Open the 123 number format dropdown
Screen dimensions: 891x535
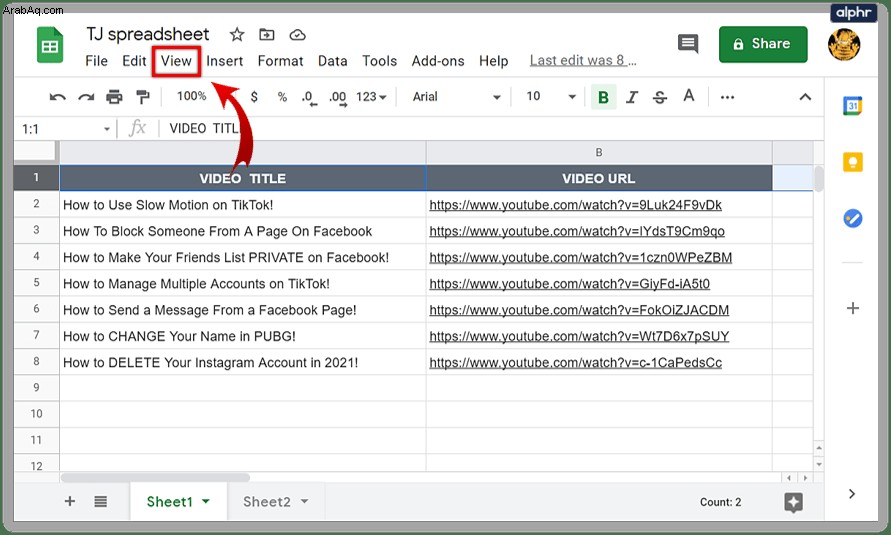370,97
